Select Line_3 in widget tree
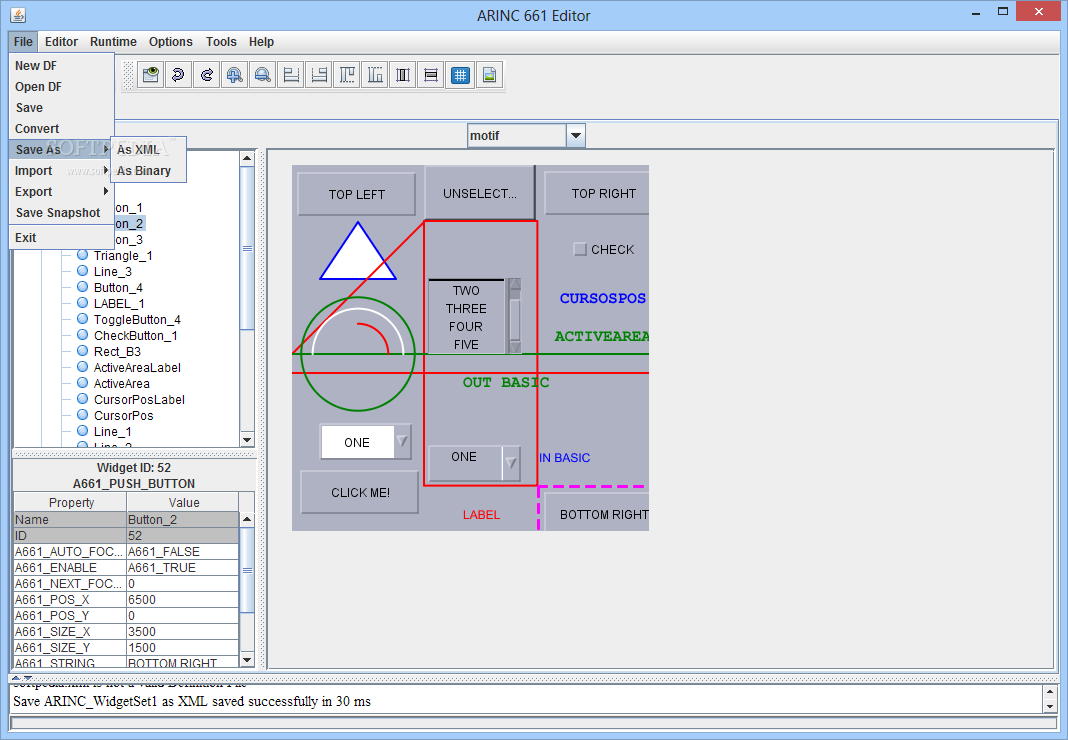The image size is (1068, 740). (x=112, y=271)
